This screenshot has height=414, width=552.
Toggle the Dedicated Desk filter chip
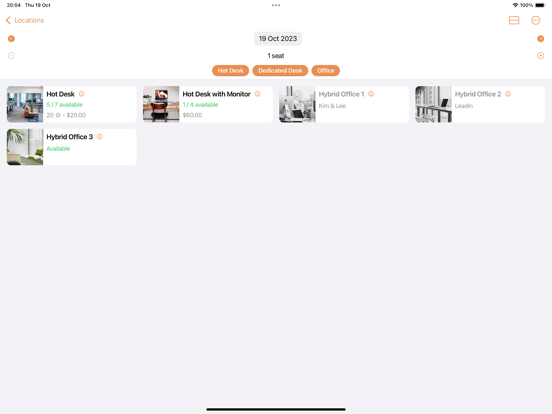[x=280, y=70]
